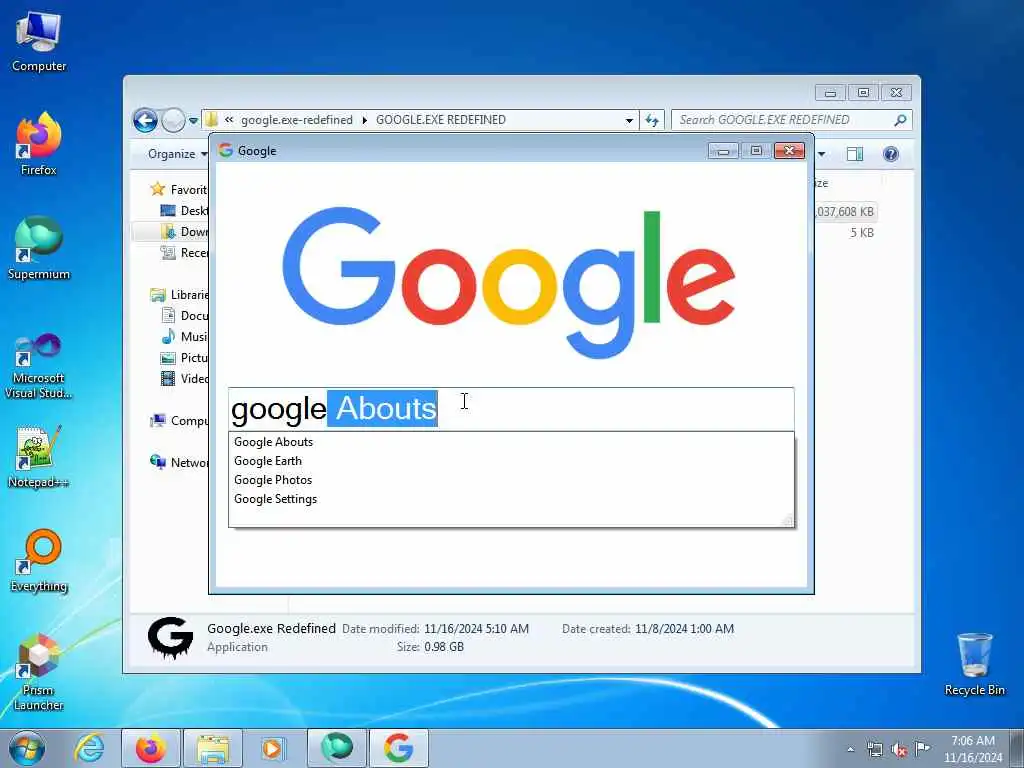Open Pictures library in Explorer sidebar
The image size is (1024, 768).
pos(184,358)
